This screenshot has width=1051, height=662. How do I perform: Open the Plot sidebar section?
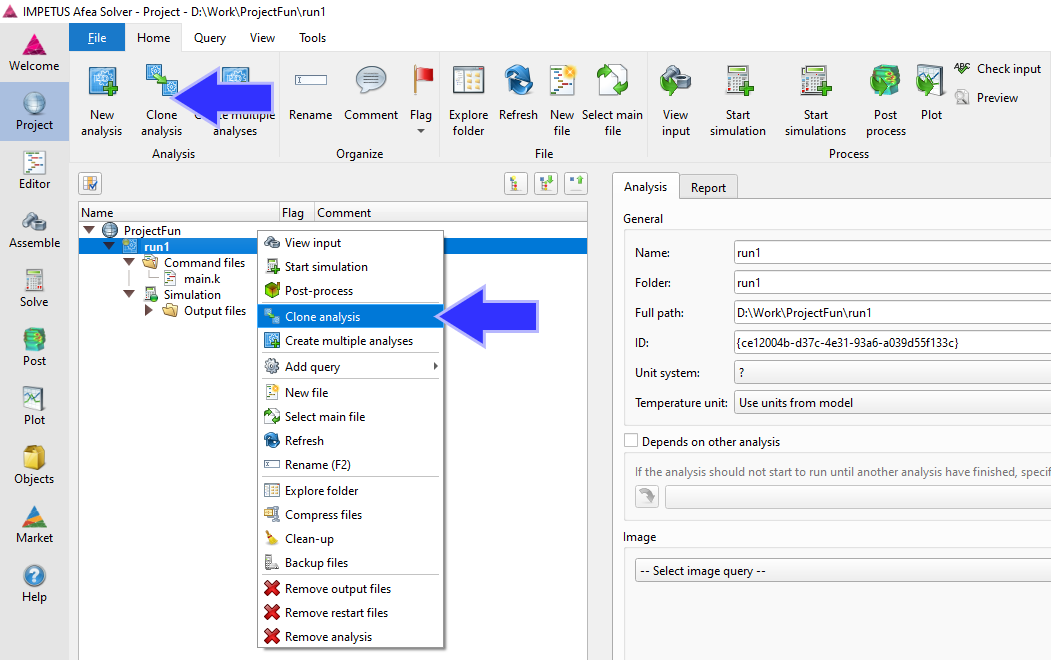[34, 406]
